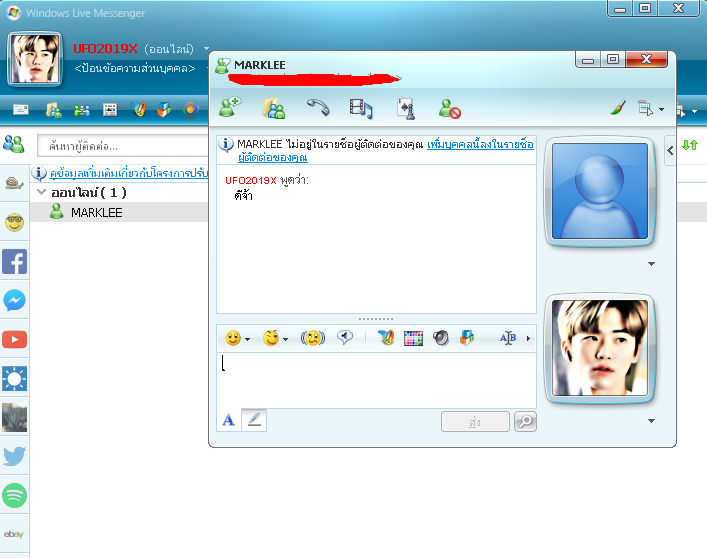Viewport: 707px width, 558px height.
Task: Click the magnifier search button beside send
Action: [525, 421]
